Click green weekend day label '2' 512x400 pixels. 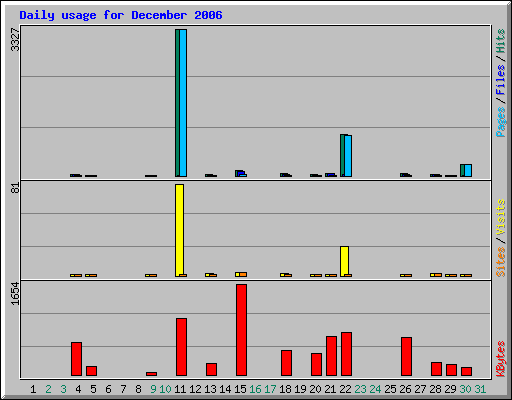click(48, 389)
